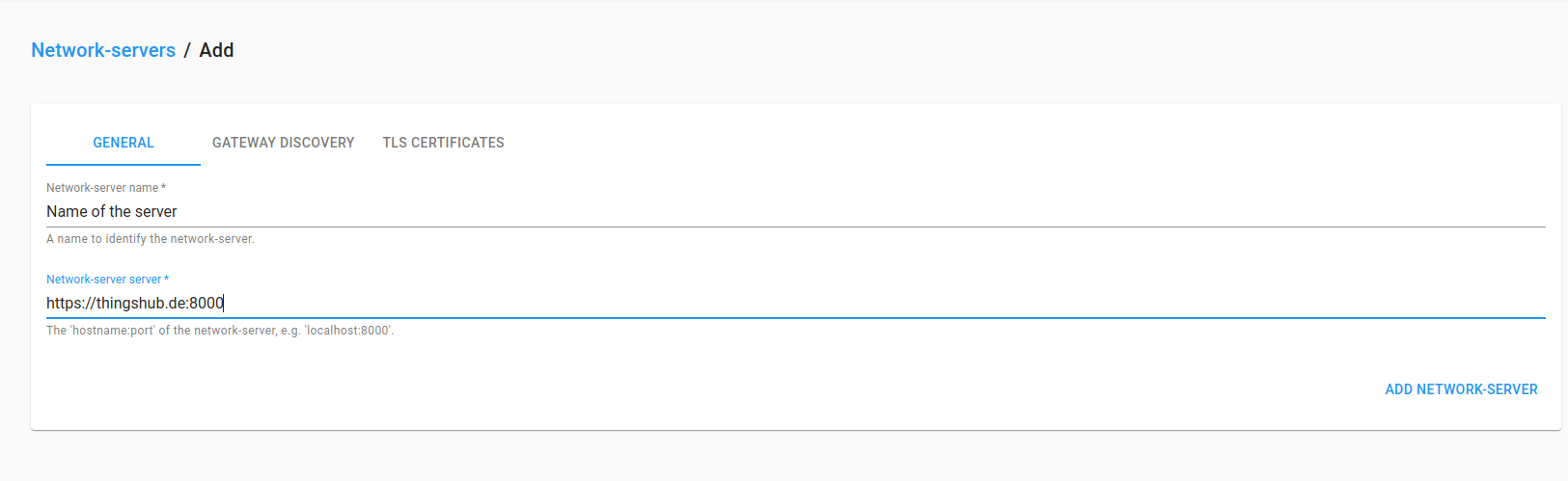This screenshot has height=481, width=1568.
Task: Open the Network-servers breadcrumb link
Action: pos(103,50)
